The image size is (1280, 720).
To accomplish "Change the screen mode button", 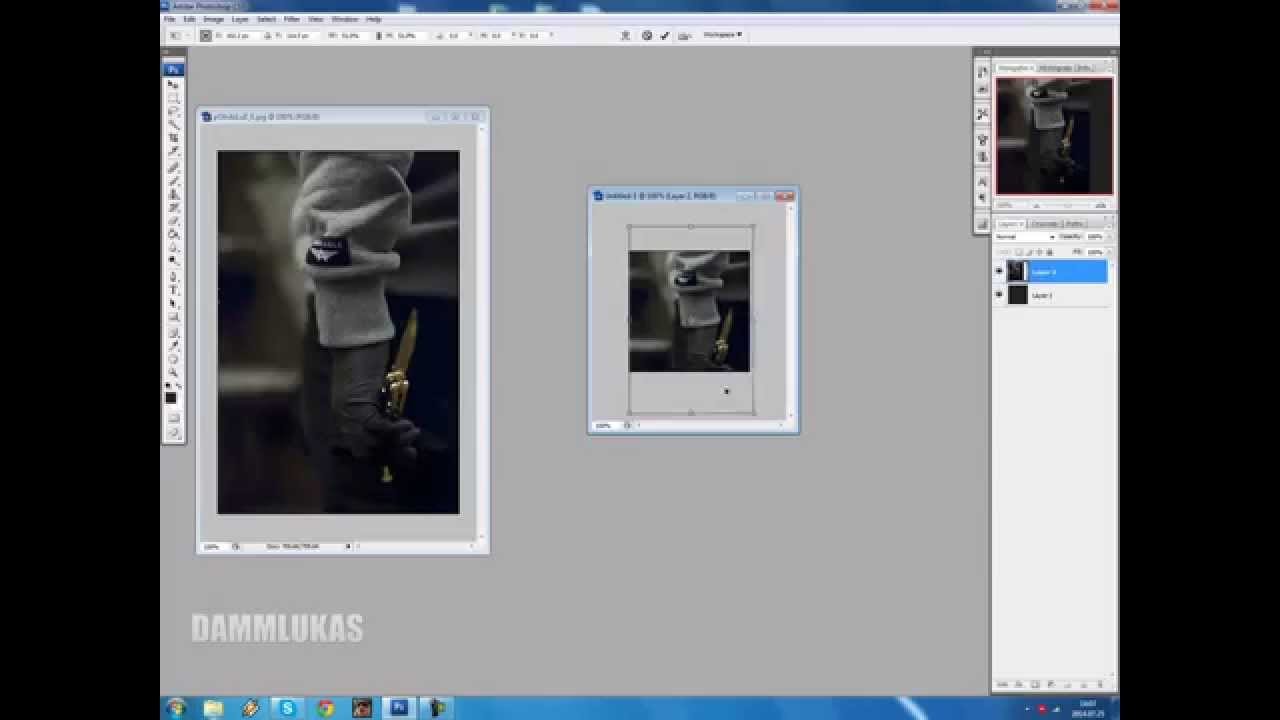I will (173, 432).
